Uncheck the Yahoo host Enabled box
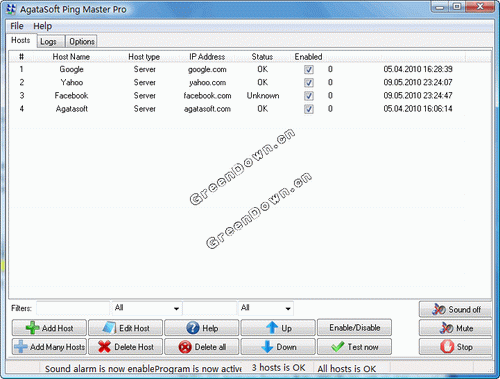500x379 pixels. click(309, 82)
